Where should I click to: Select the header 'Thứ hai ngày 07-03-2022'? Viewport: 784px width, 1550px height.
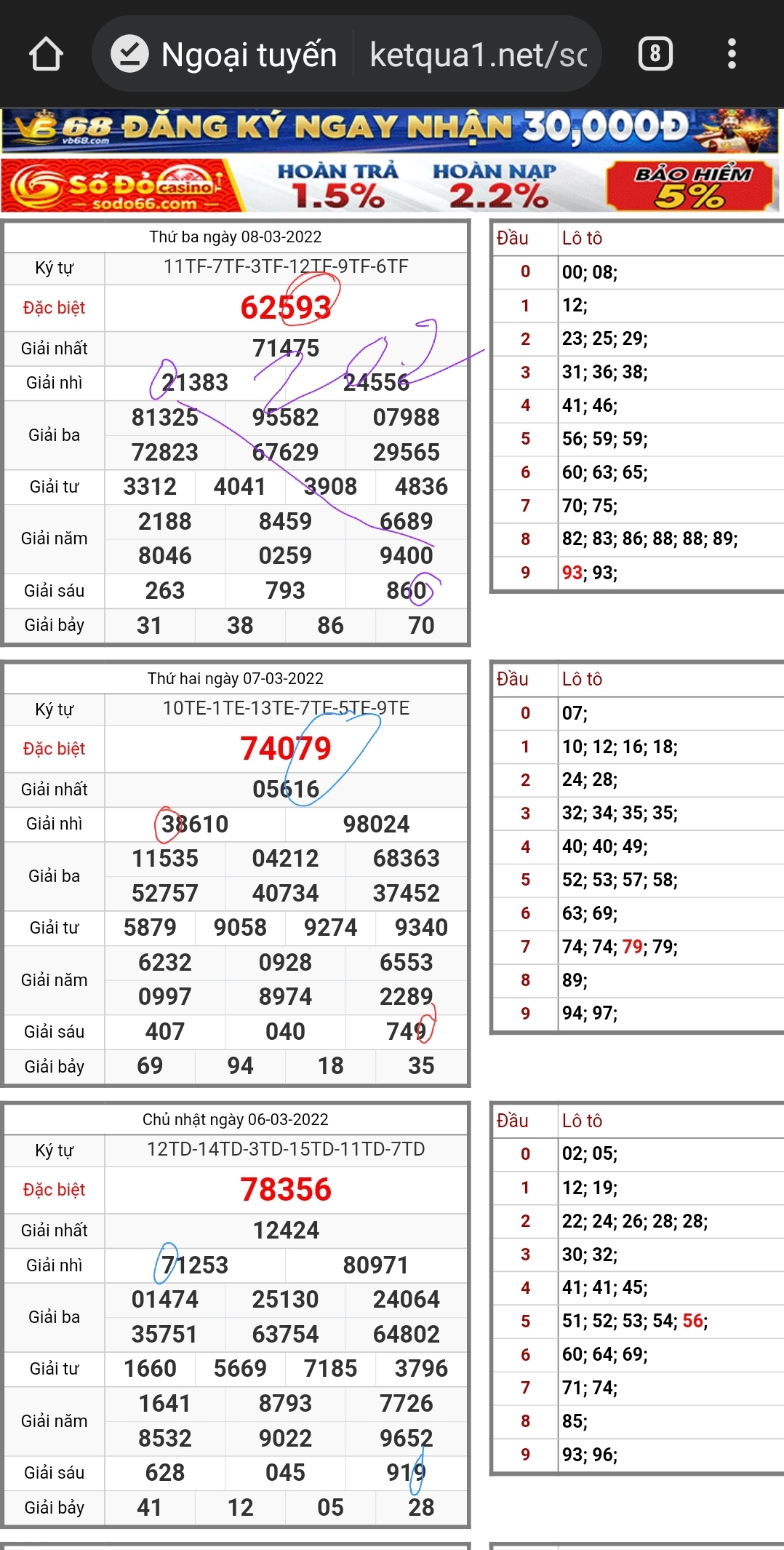coord(236,678)
